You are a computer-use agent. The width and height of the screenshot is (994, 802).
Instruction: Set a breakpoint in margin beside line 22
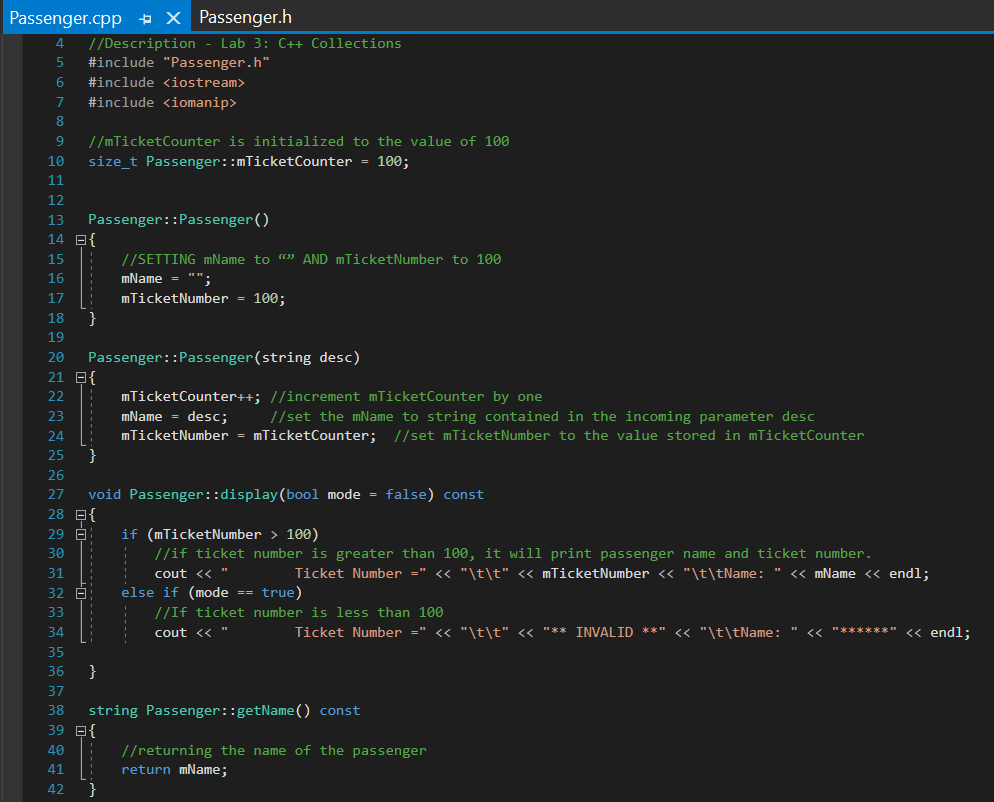pyautogui.click(x=12, y=396)
